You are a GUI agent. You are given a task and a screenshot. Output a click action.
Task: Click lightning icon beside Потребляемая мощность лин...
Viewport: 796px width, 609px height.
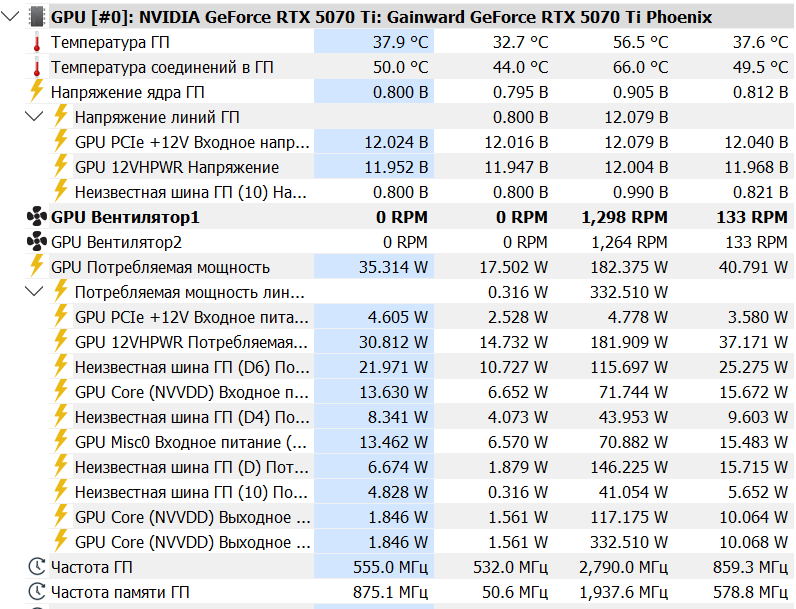[61, 291]
